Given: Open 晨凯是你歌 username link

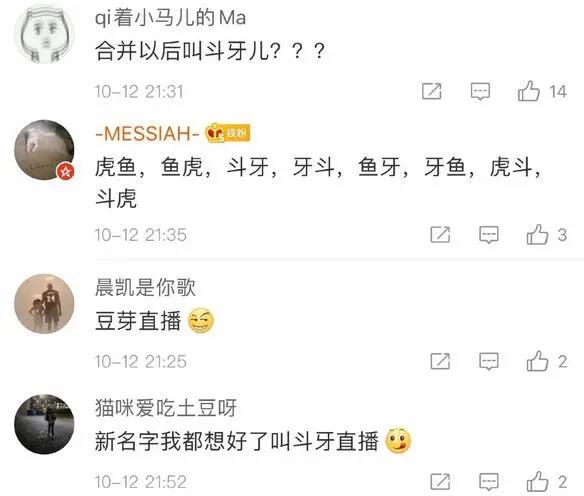Looking at the screenshot, I should coord(145,287).
